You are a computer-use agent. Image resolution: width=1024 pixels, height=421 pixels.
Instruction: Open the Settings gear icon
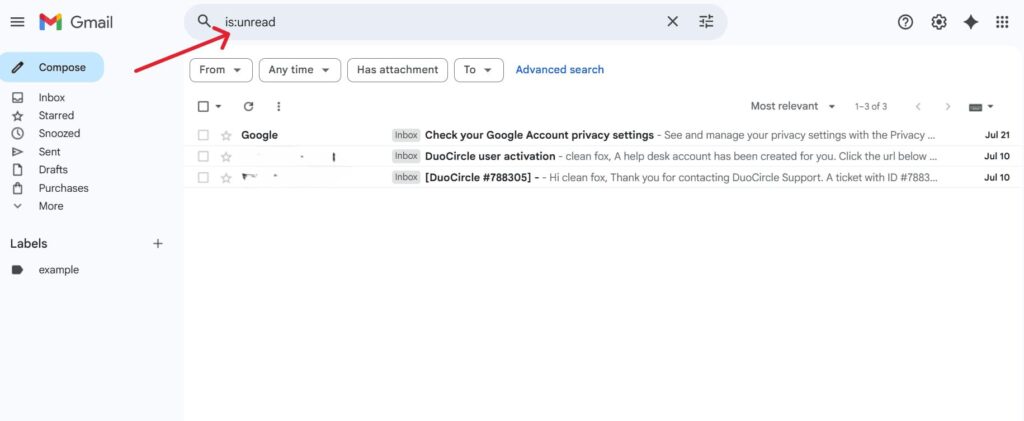point(938,22)
